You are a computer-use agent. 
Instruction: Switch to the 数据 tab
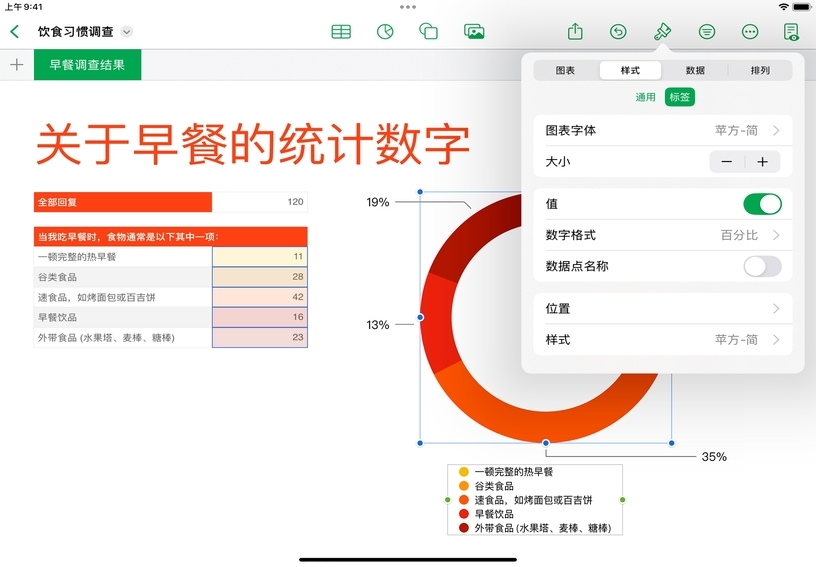(695, 71)
